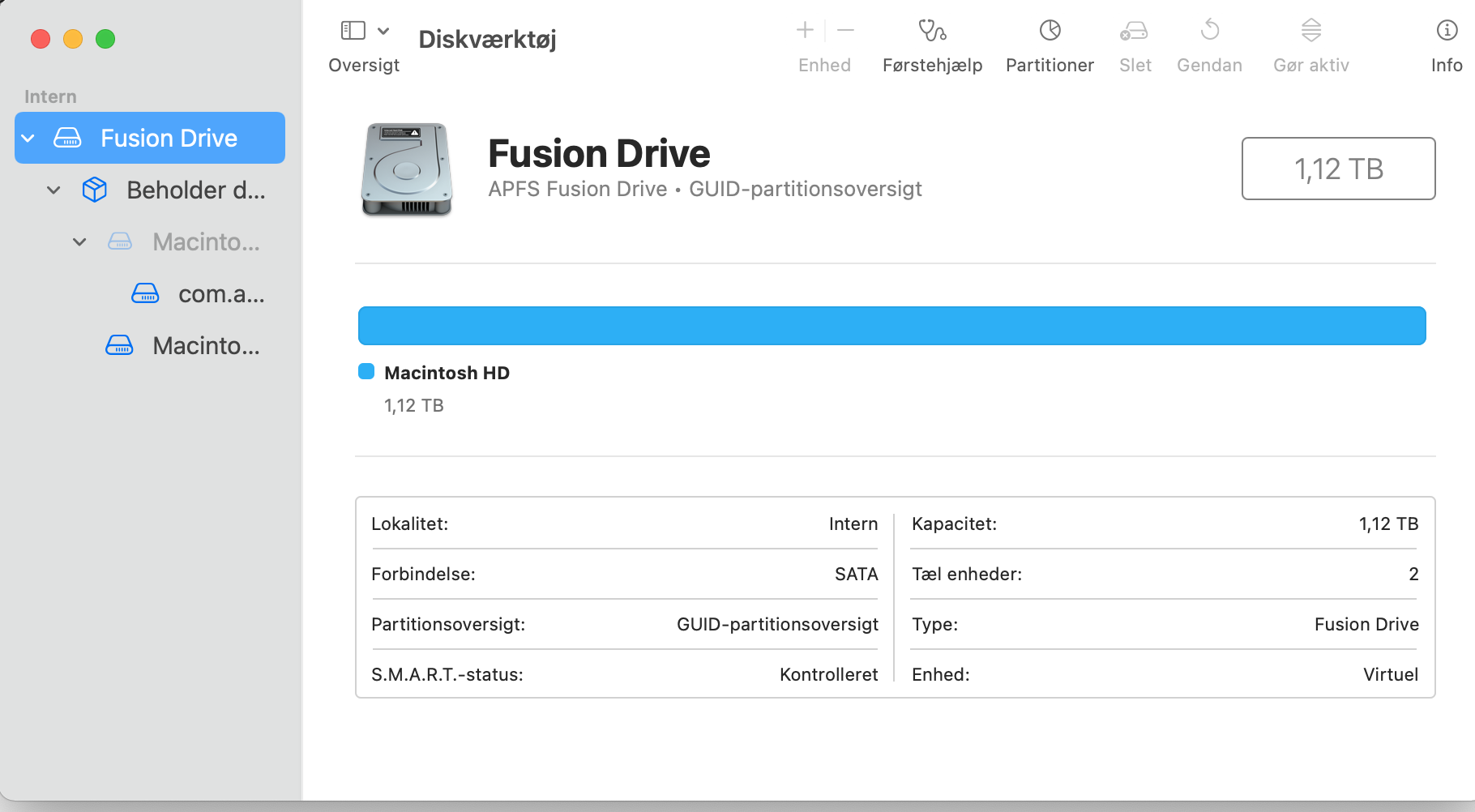Select Fusion Drive in the sidebar

[150, 138]
